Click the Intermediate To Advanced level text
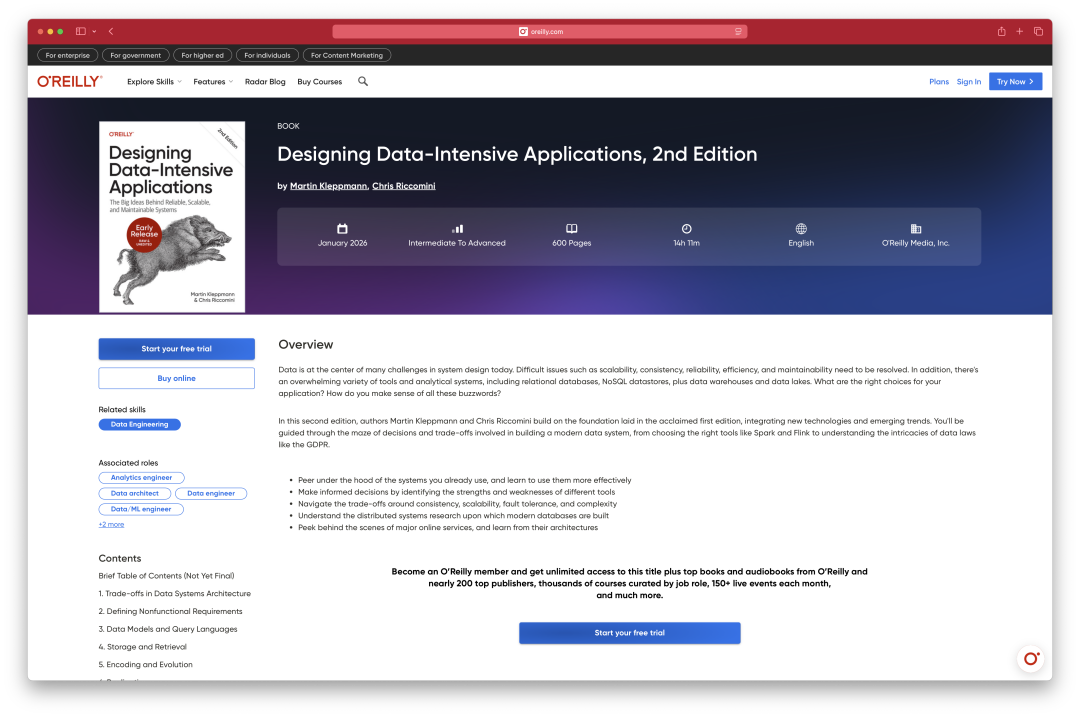 [457, 243]
